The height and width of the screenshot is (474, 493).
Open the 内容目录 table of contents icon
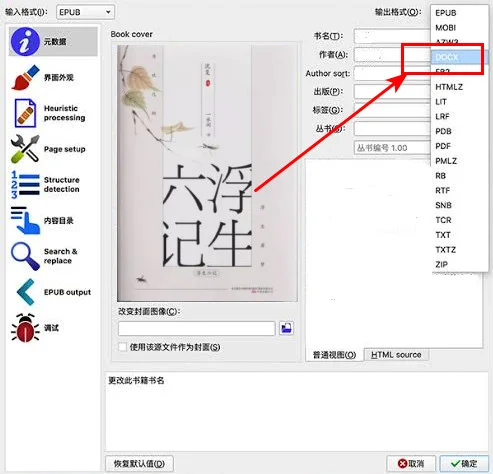click(25, 220)
